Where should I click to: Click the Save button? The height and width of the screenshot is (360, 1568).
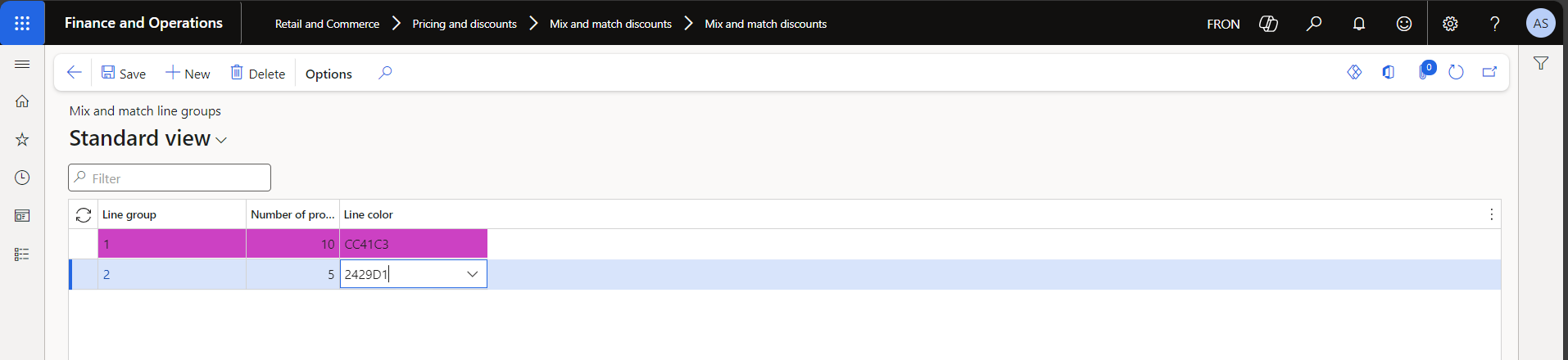[124, 74]
